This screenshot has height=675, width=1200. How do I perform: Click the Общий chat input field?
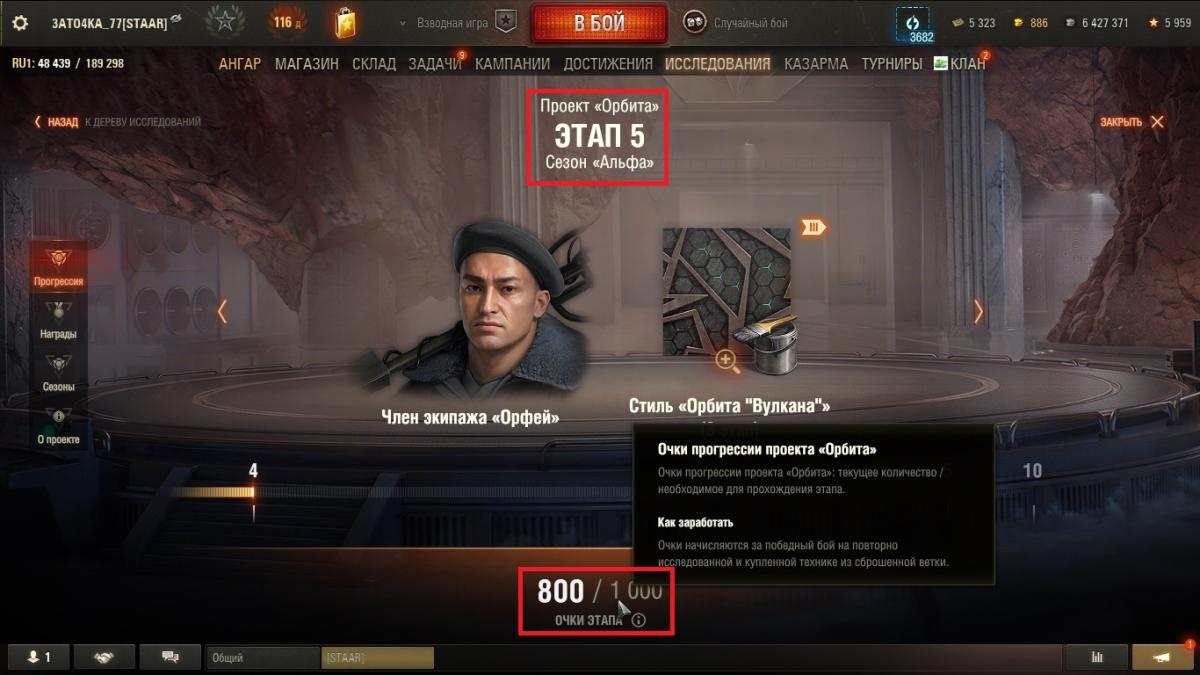[263, 658]
